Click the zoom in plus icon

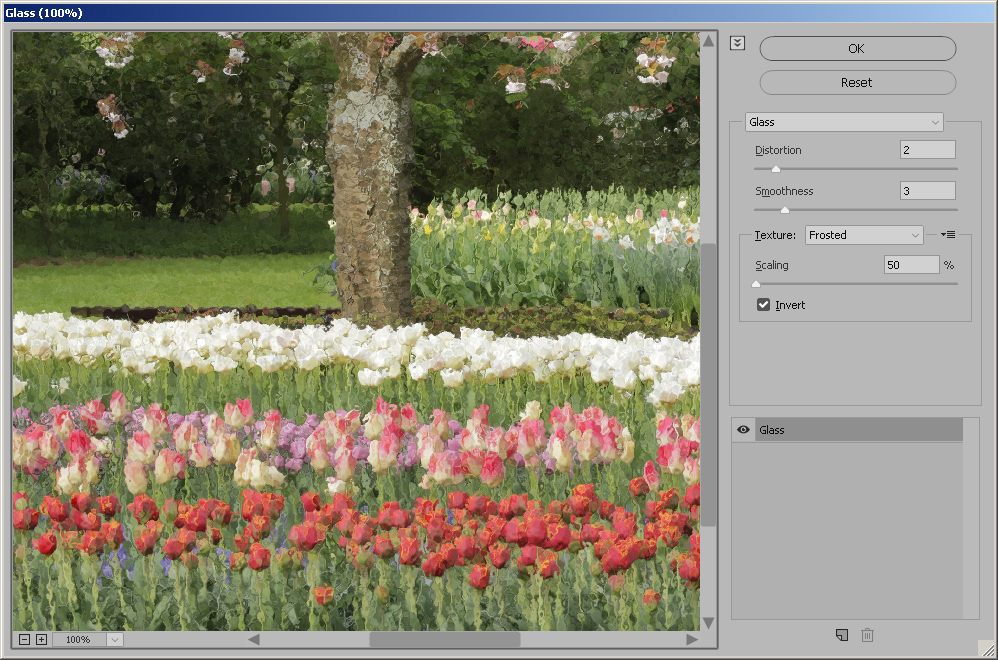coord(41,640)
